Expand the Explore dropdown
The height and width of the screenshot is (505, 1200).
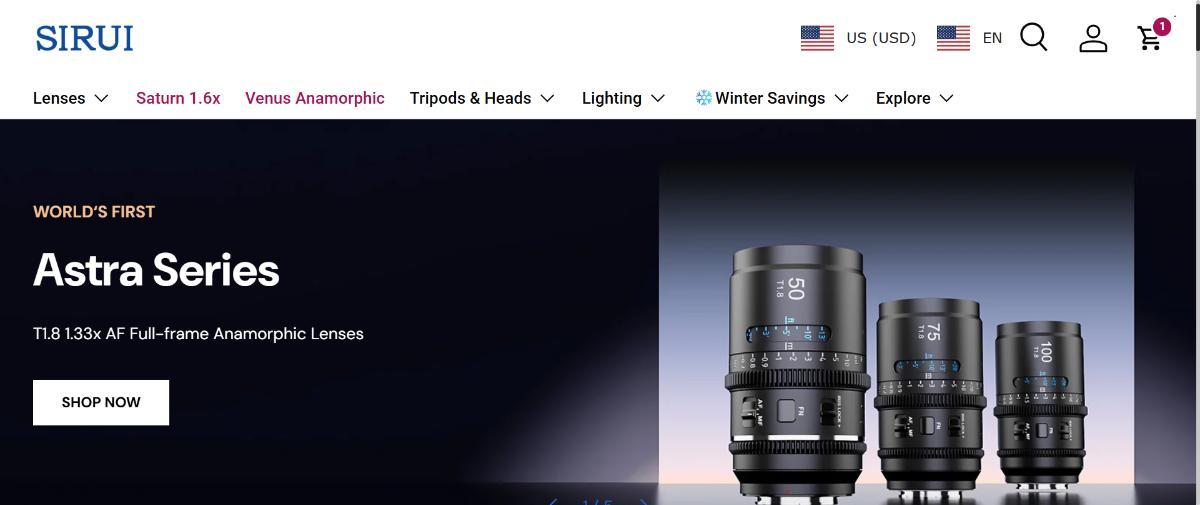click(x=914, y=98)
